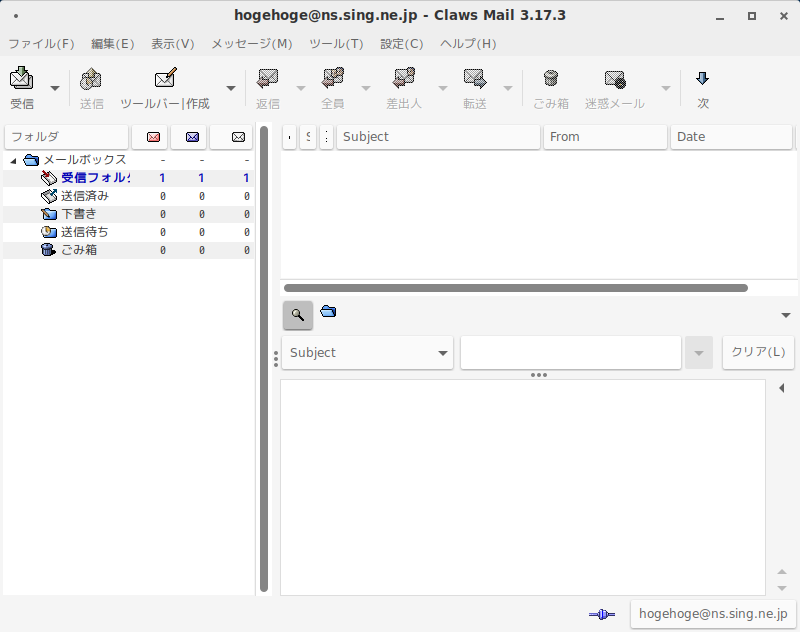Open the Reply (返信) dropdown arrow

[x=301, y=88]
